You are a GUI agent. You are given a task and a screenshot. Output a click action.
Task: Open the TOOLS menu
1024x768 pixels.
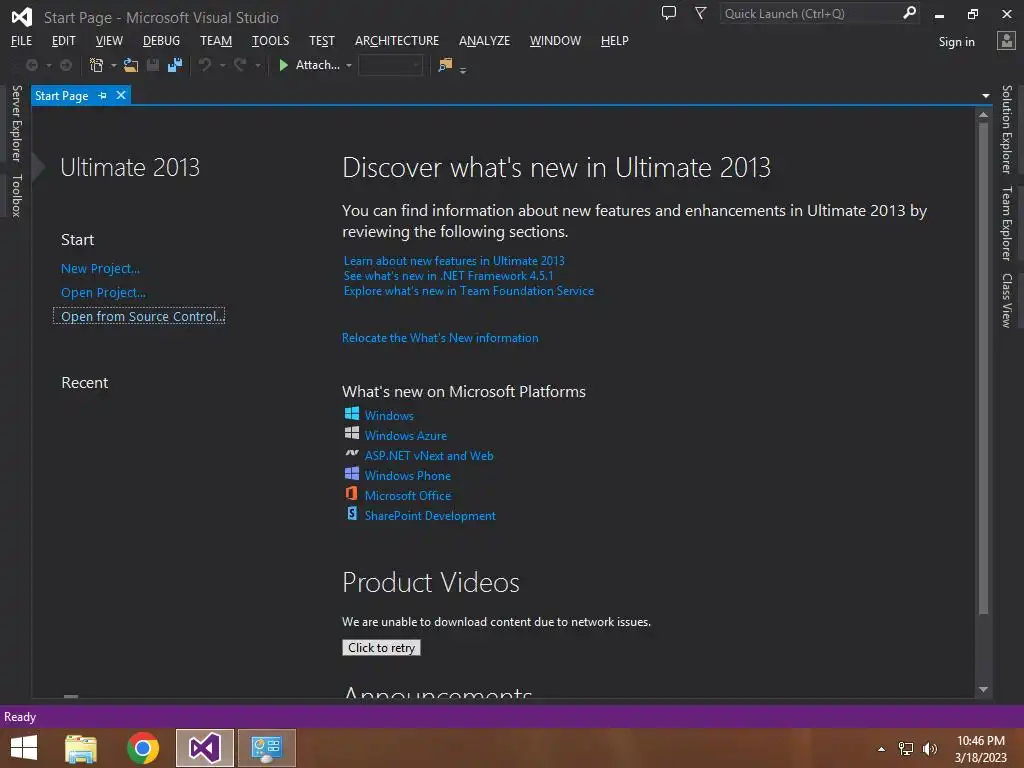point(270,40)
